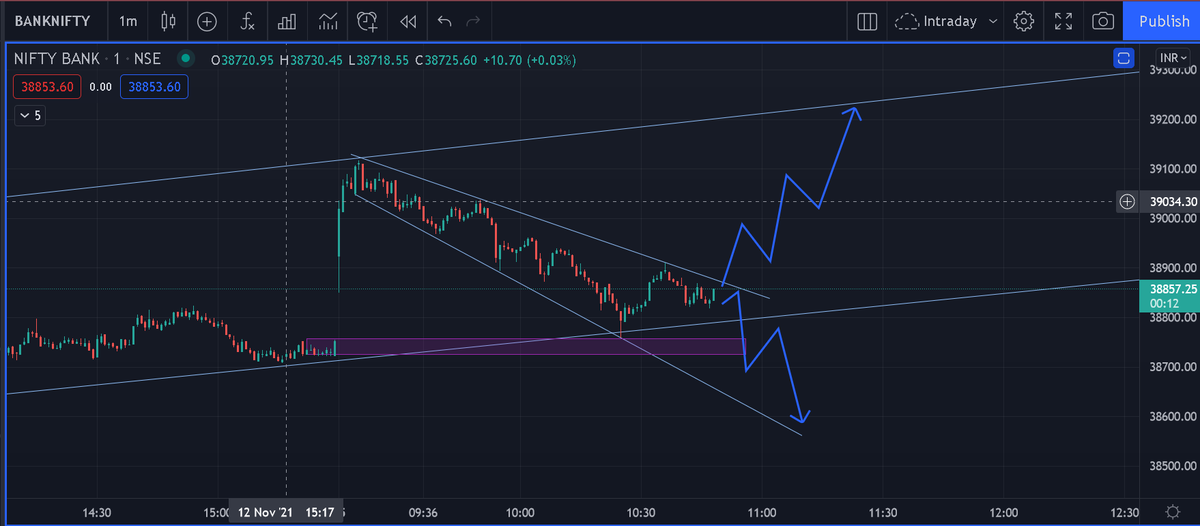Click the red sell price 38853.60
Viewport: 1200px width, 526px height.
coord(46,87)
